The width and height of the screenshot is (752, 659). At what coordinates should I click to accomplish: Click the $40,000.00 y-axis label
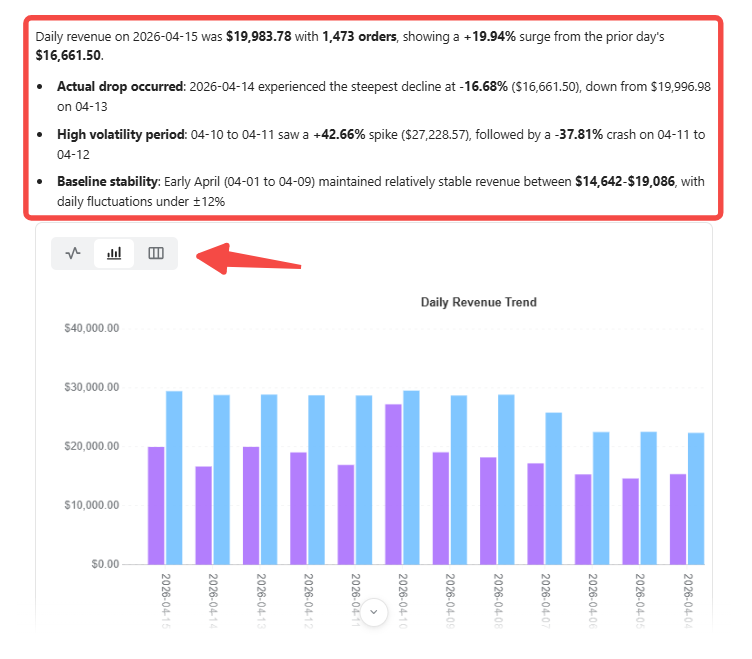[91, 328]
